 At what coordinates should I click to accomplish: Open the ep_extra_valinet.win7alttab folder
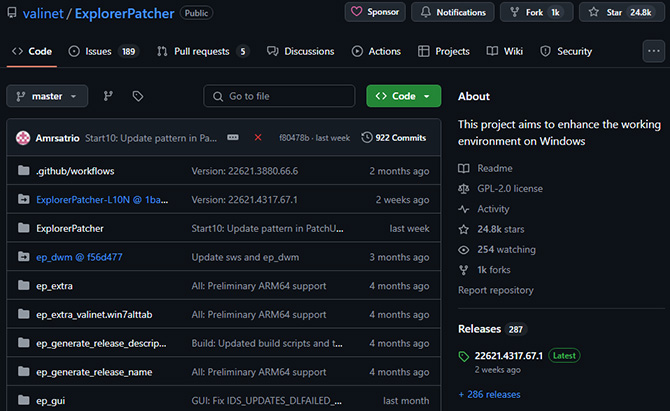(x=94, y=315)
